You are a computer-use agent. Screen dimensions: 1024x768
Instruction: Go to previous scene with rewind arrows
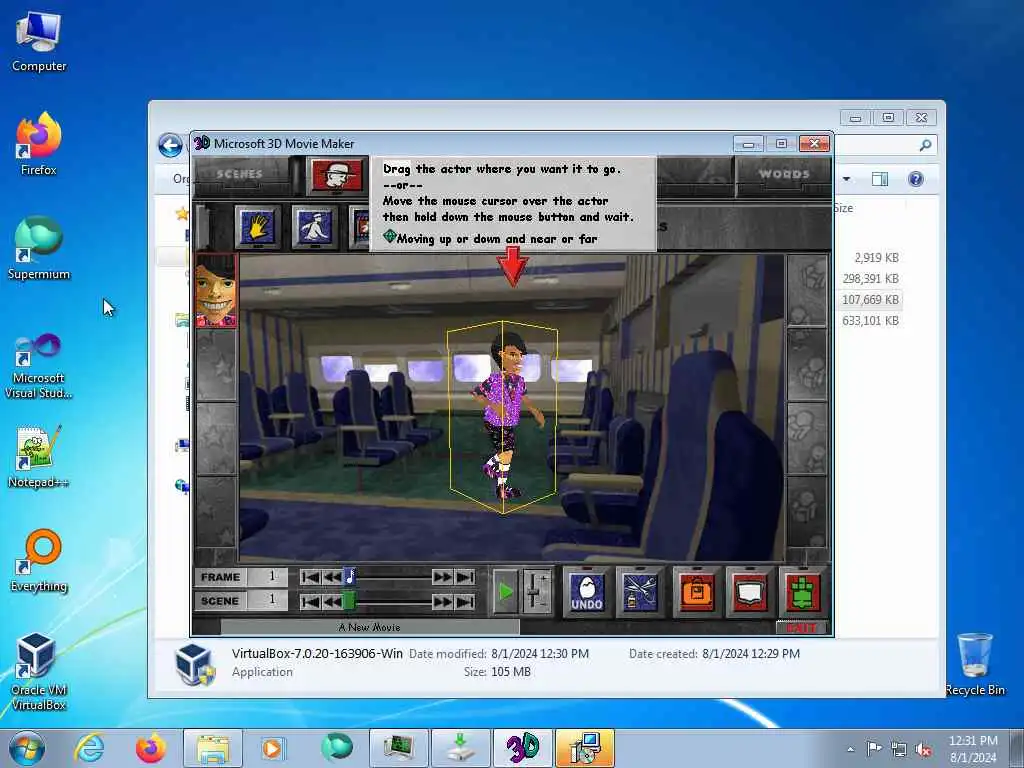(332, 601)
